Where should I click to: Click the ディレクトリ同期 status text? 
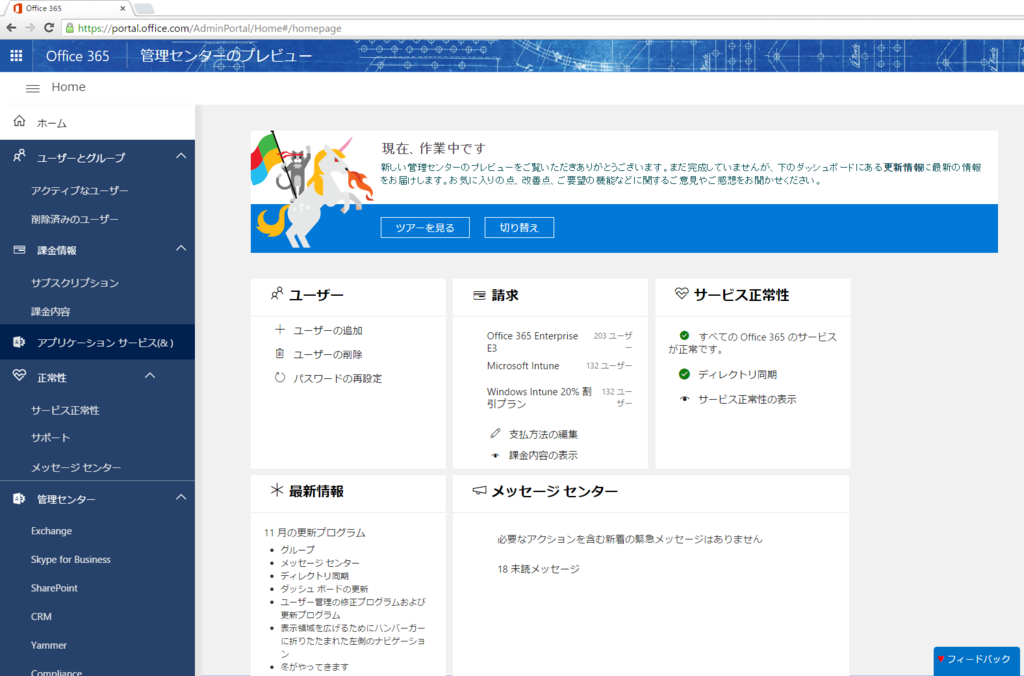pyautogui.click(x=737, y=375)
